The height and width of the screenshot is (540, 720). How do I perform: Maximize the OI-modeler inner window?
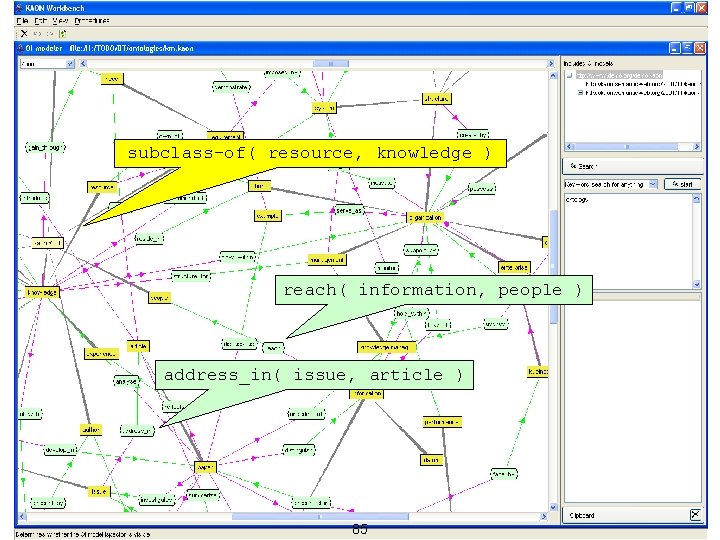687,48
